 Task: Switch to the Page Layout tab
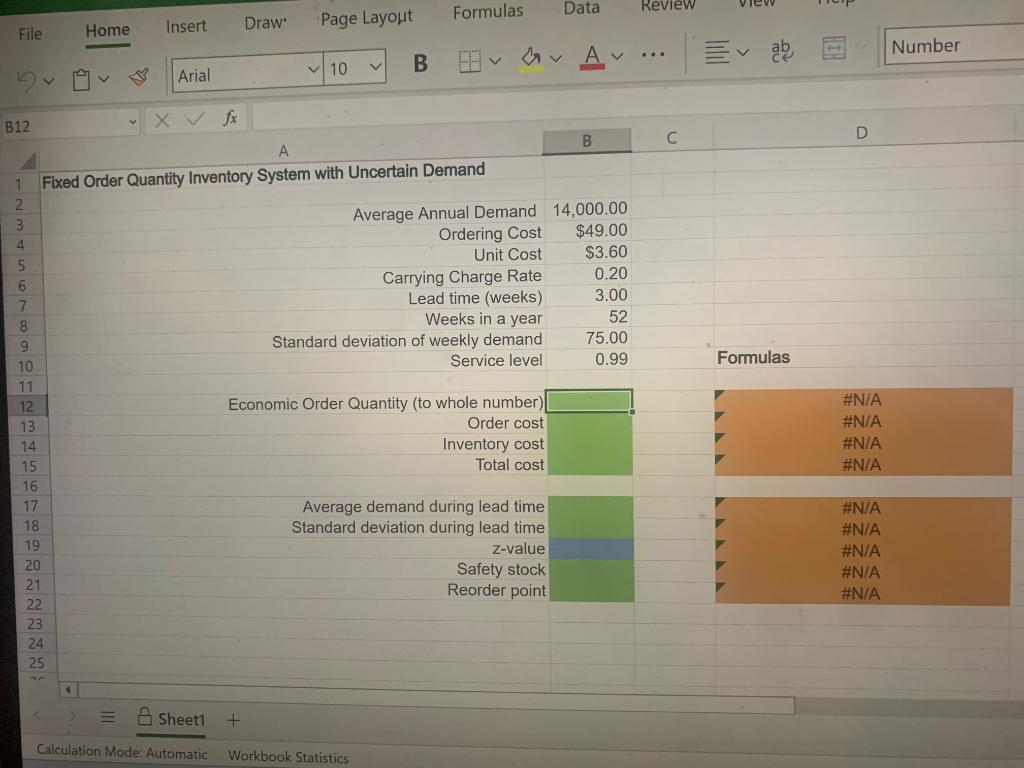366,18
